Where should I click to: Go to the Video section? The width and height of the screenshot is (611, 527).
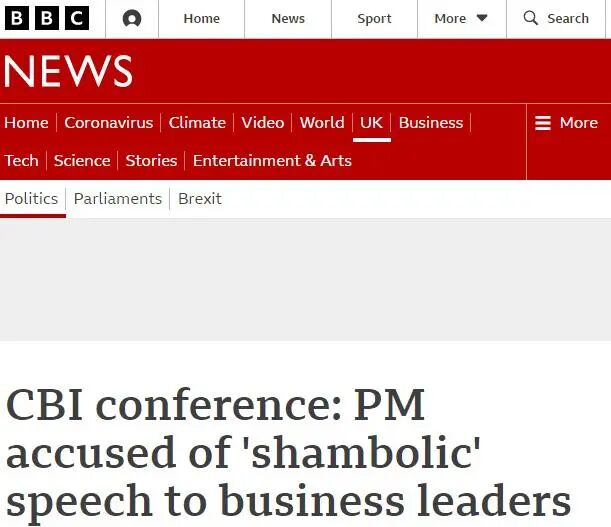263,123
